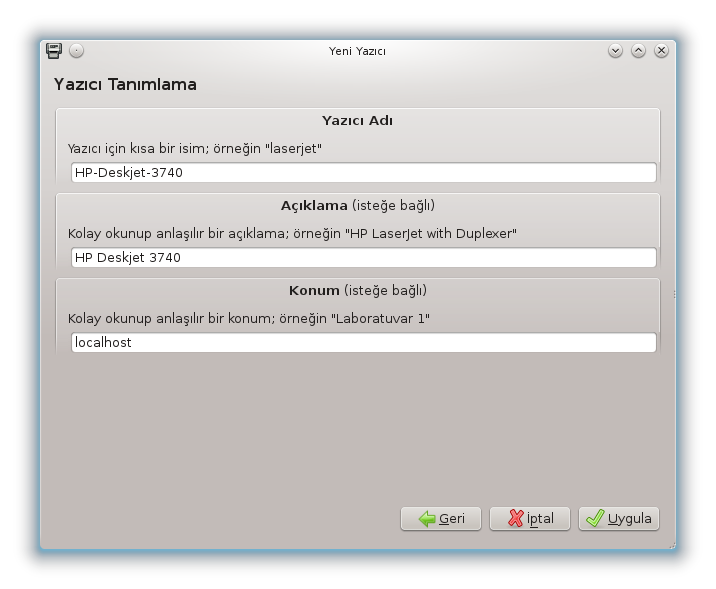Cancel with the İptal button
The image size is (716, 589).
(530, 519)
